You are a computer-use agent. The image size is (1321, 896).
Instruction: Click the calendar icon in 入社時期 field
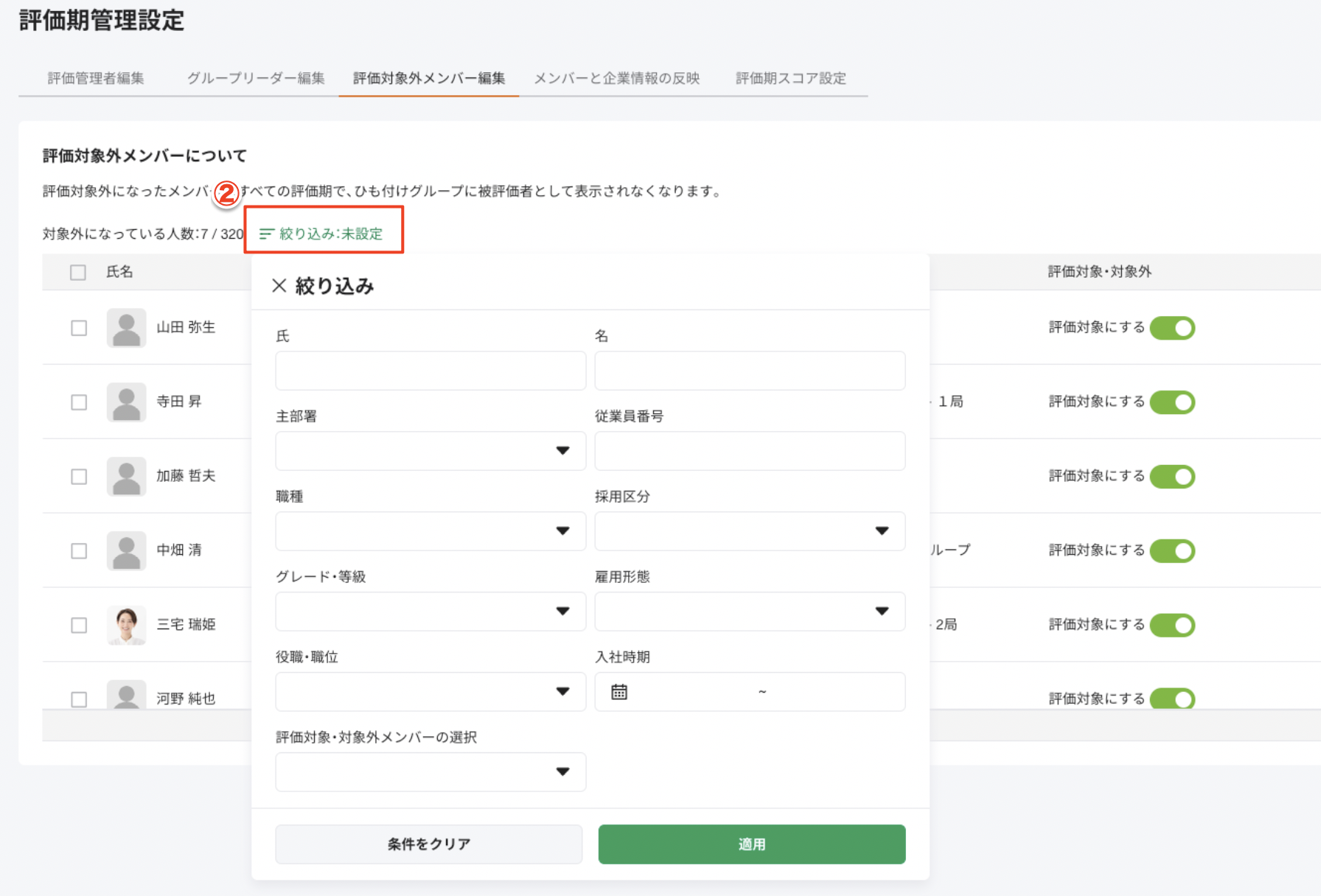(619, 692)
